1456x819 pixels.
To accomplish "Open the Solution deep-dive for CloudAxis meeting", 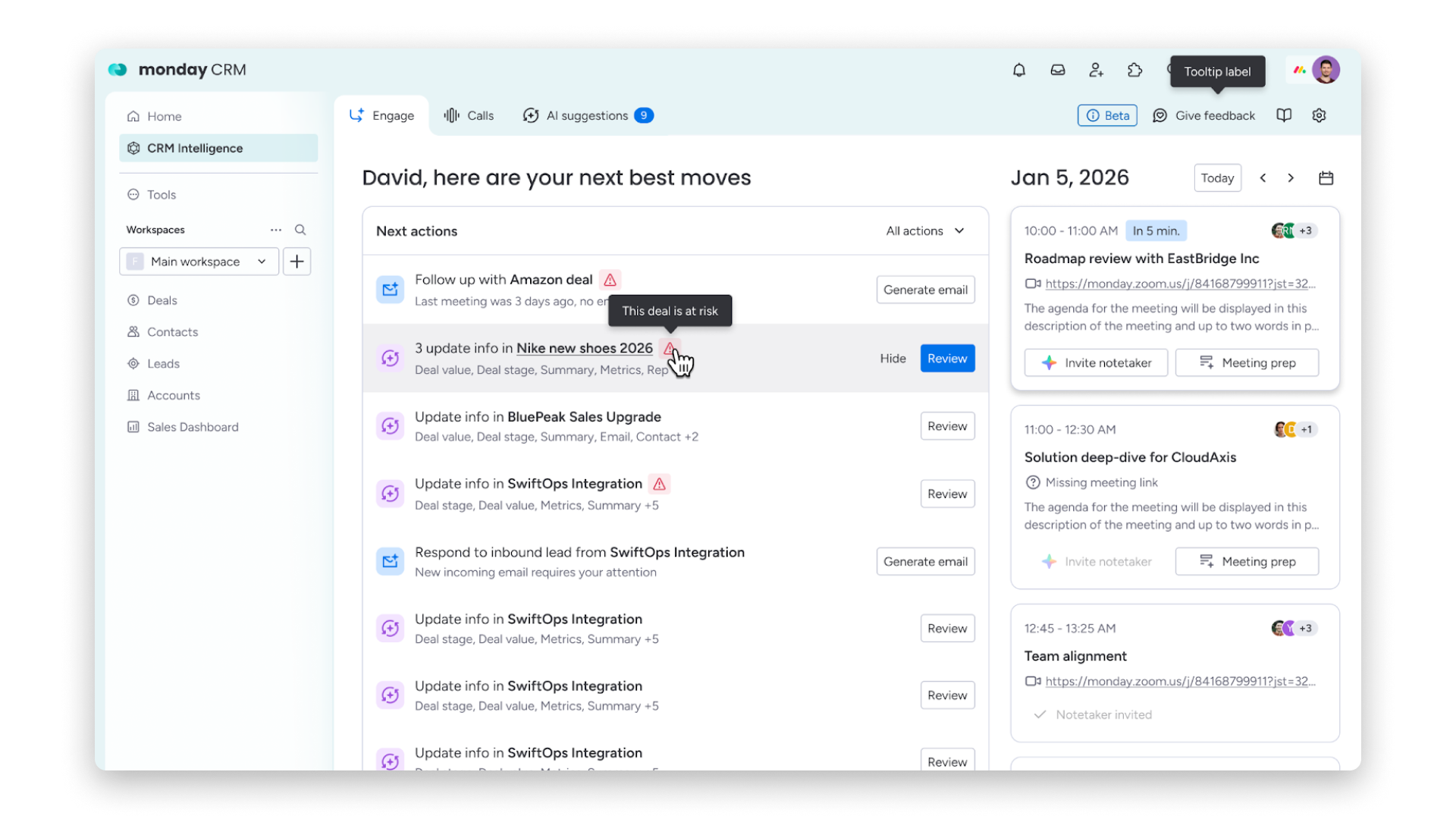I will [x=1131, y=457].
